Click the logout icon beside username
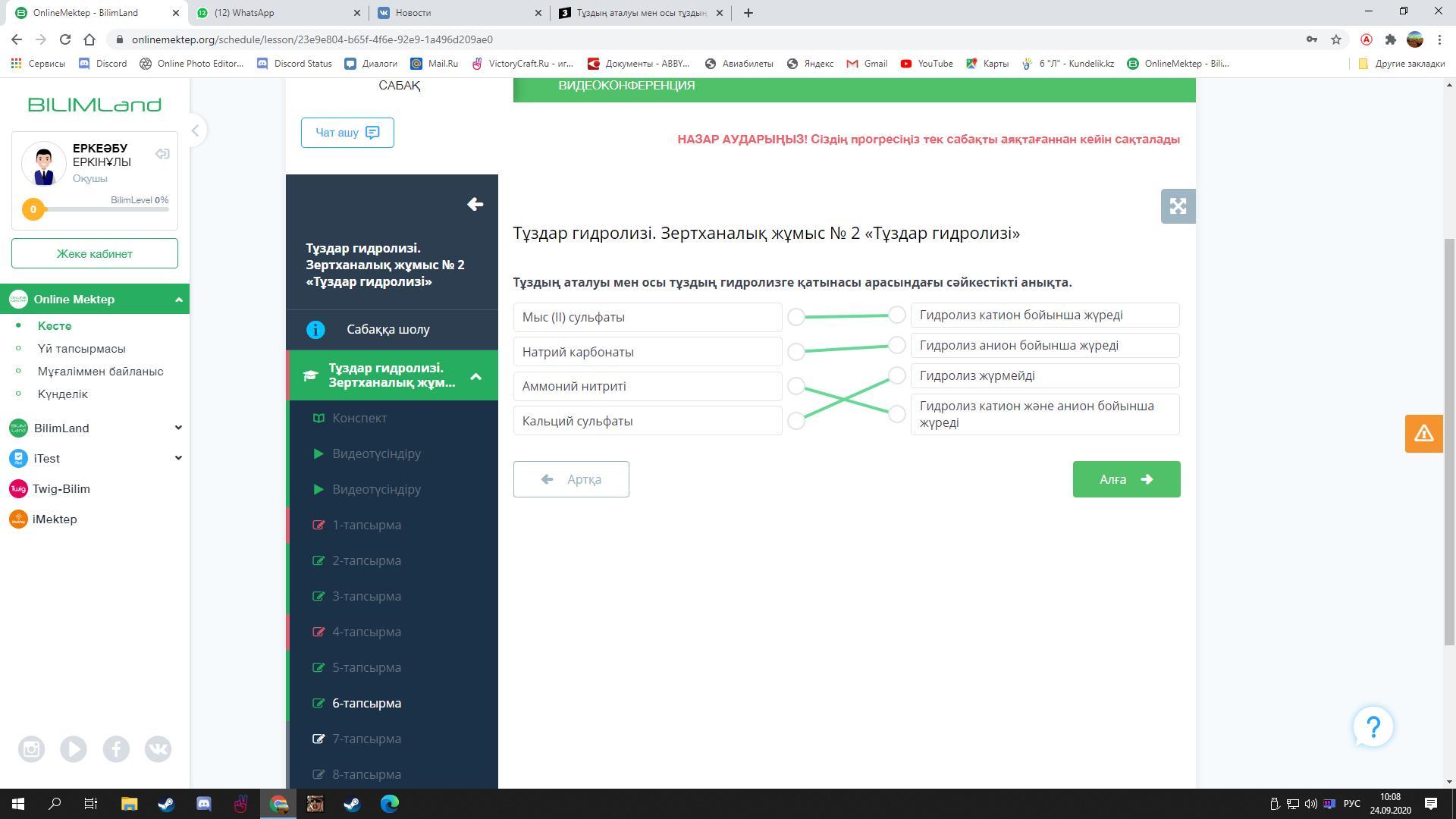The width and height of the screenshot is (1456, 819). click(x=162, y=154)
